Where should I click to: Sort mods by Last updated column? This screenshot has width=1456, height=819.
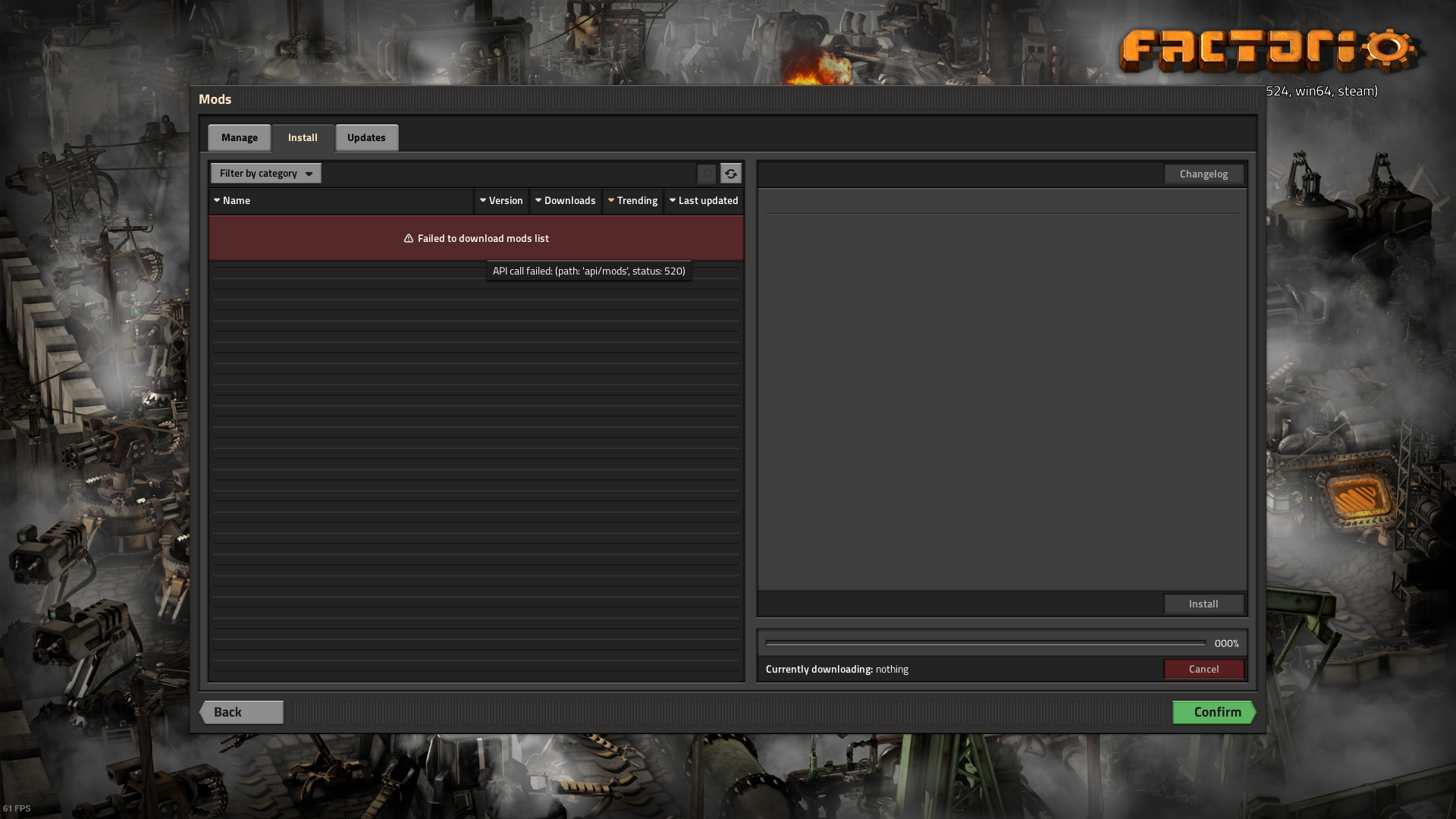(x=704, y=200)
